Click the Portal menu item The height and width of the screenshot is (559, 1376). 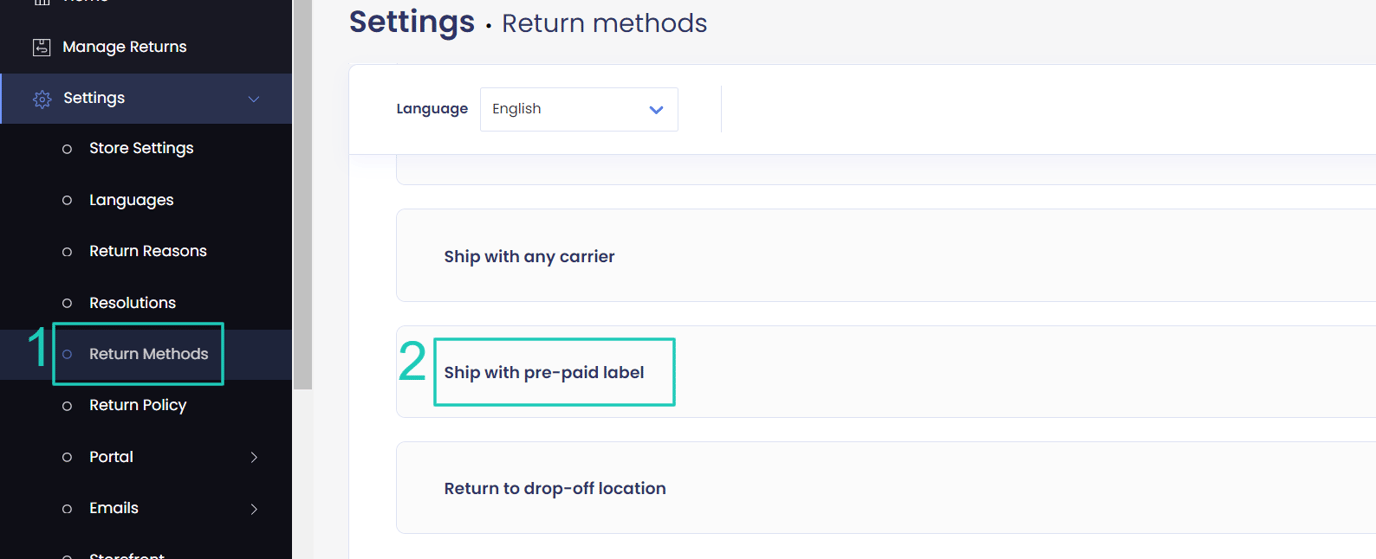coord(111,457)
